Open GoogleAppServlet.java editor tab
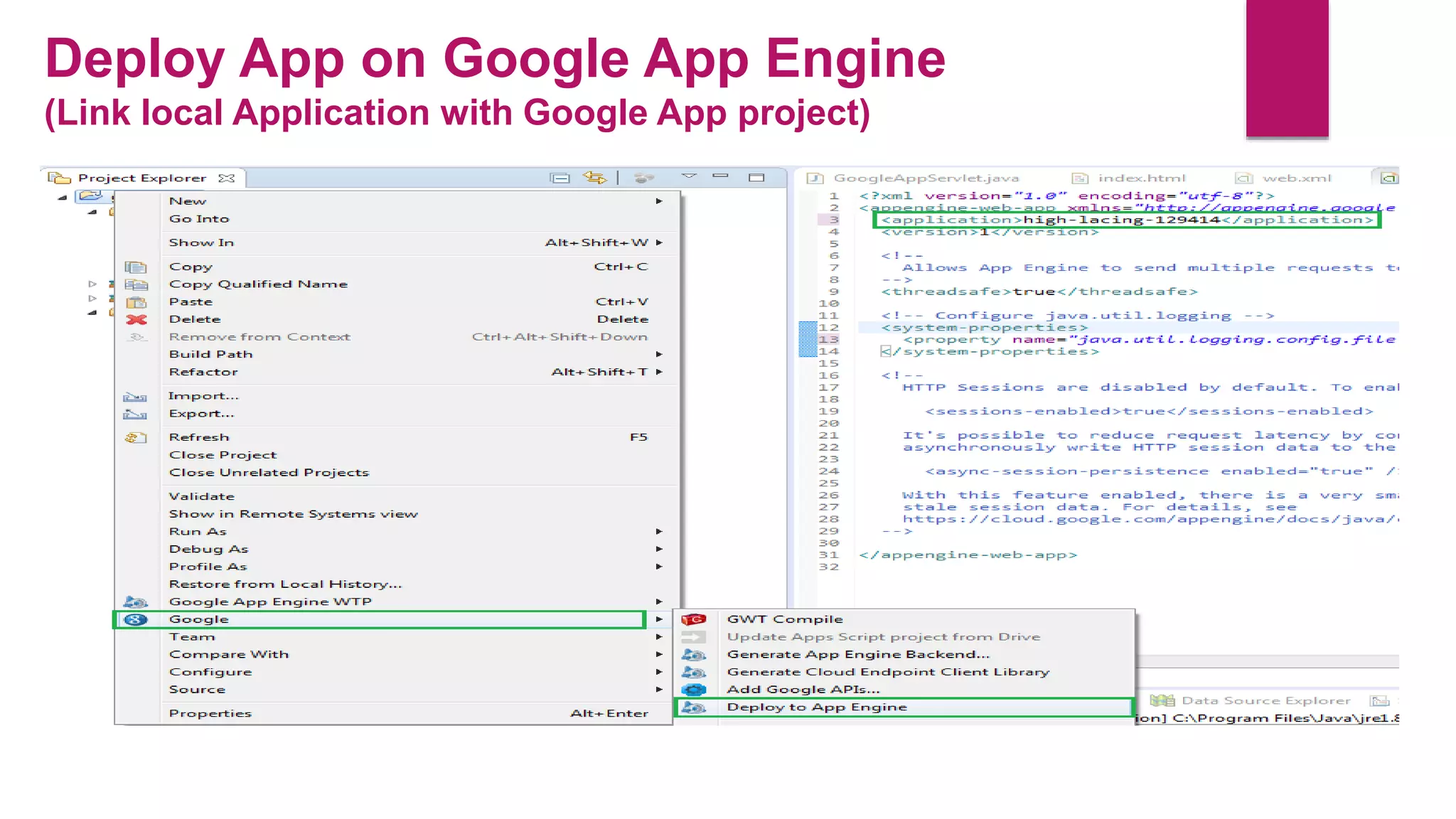The width and height of the screenshot is (1456, 819). tap(926, 178)
